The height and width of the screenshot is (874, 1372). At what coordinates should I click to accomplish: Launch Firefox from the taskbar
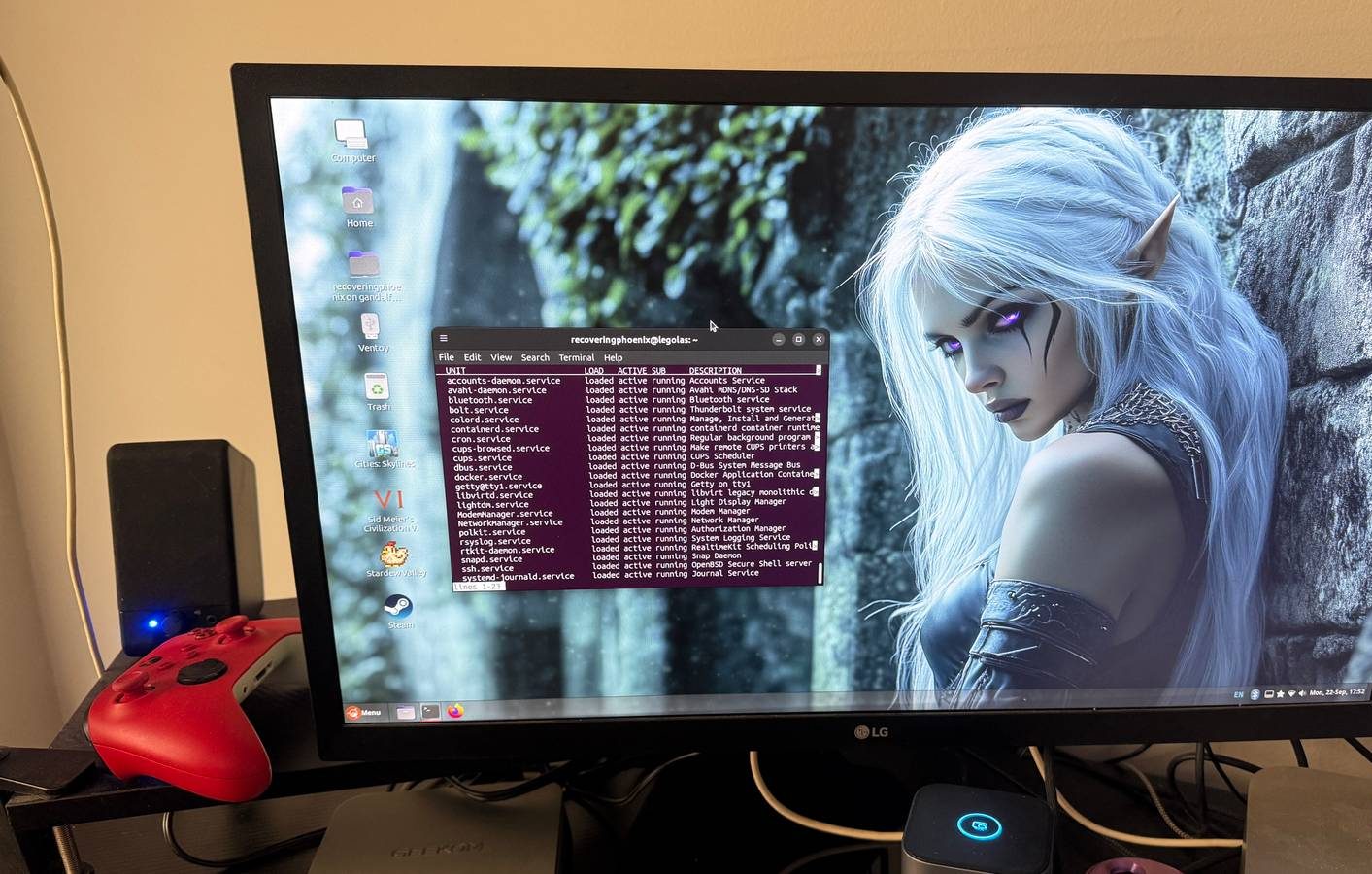coord(455,712)
